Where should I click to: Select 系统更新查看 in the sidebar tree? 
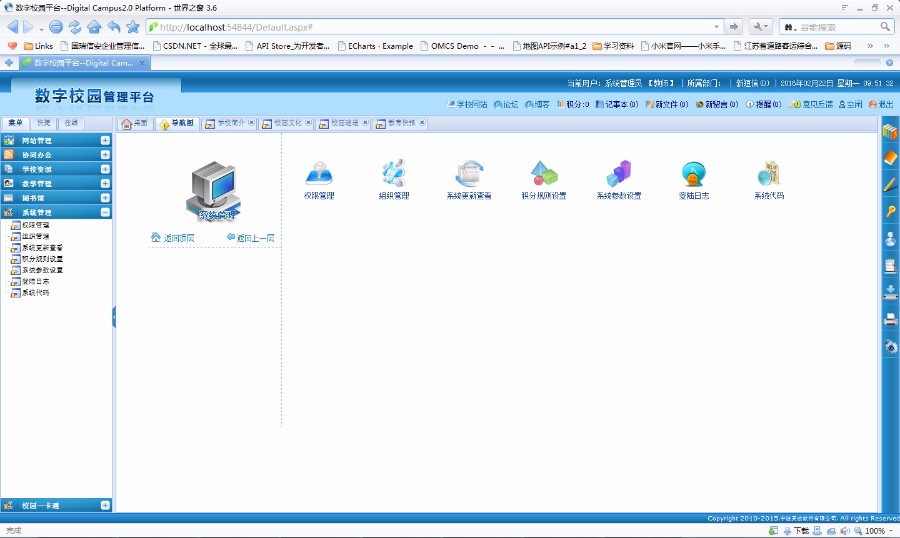point(42,247)
